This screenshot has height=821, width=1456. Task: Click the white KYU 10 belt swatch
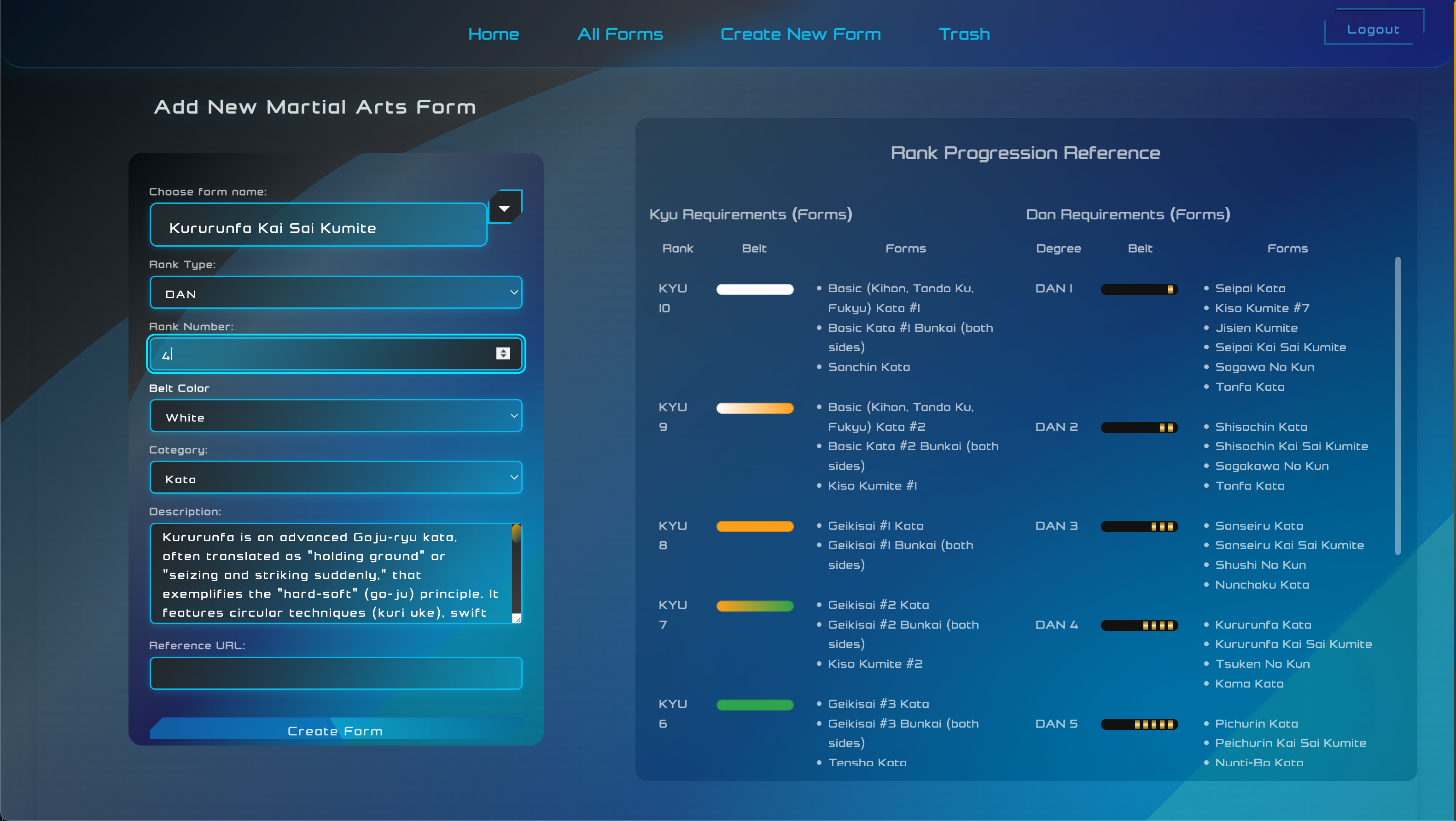[x=755, y=289]
